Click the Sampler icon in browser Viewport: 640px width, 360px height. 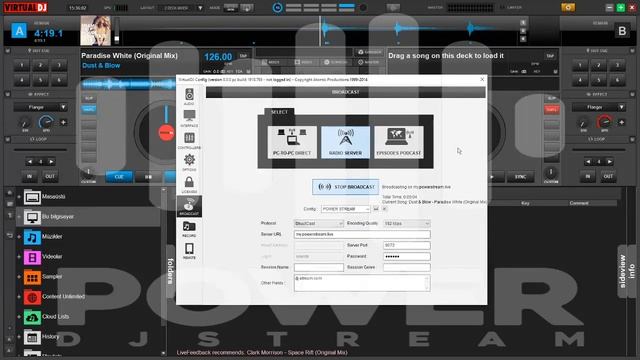tap(32, 277)
